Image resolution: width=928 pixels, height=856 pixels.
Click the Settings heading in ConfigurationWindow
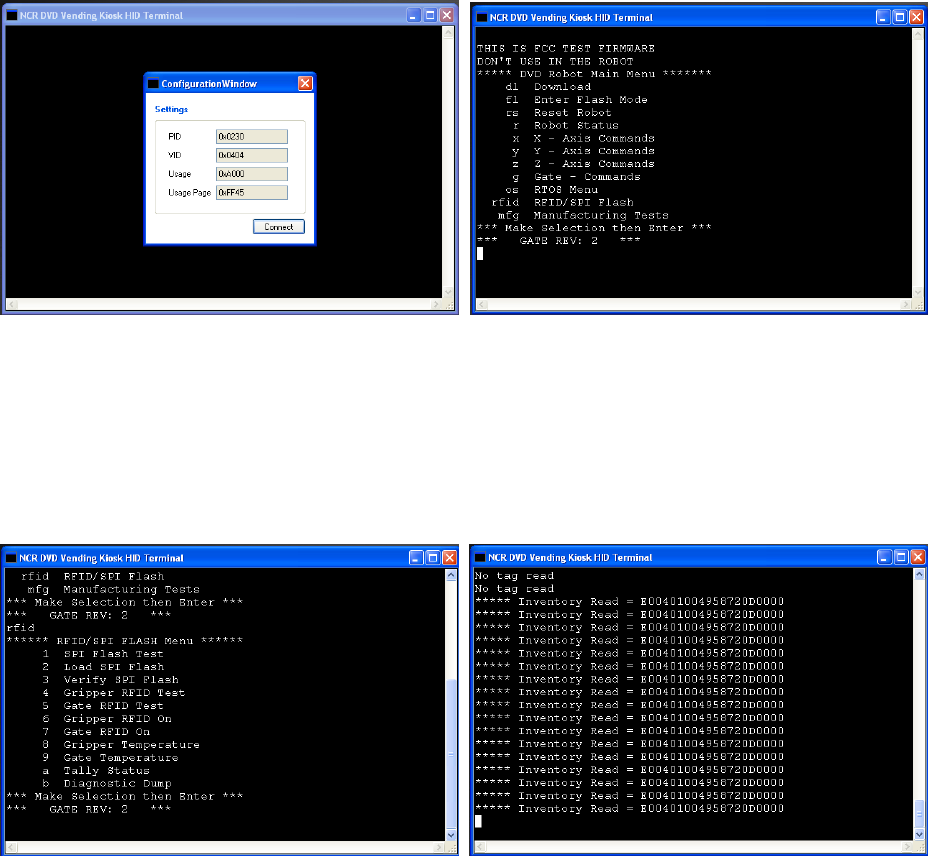click(171, 110)
